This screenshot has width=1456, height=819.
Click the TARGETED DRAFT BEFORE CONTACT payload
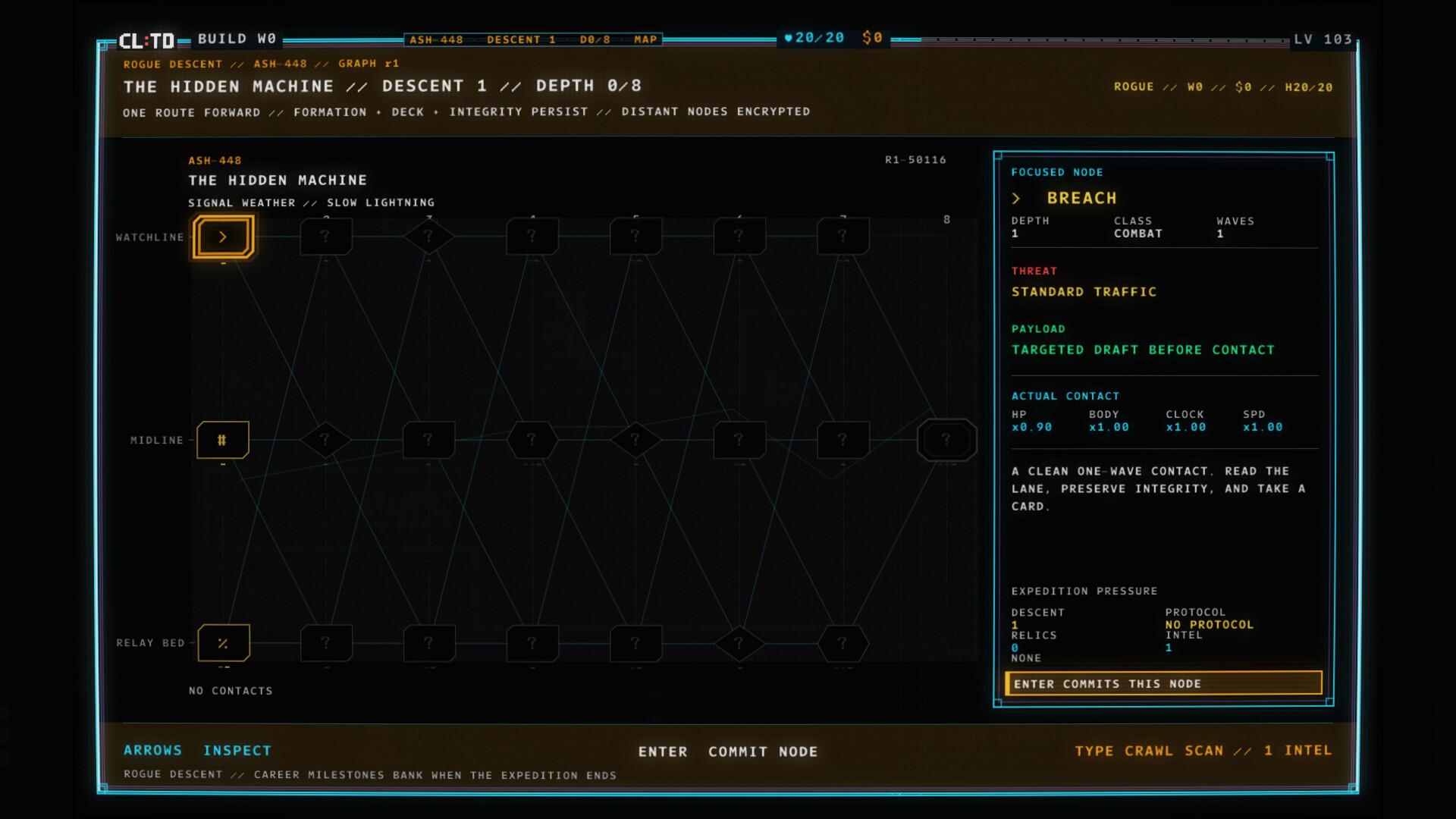(x=1143, y=350)
